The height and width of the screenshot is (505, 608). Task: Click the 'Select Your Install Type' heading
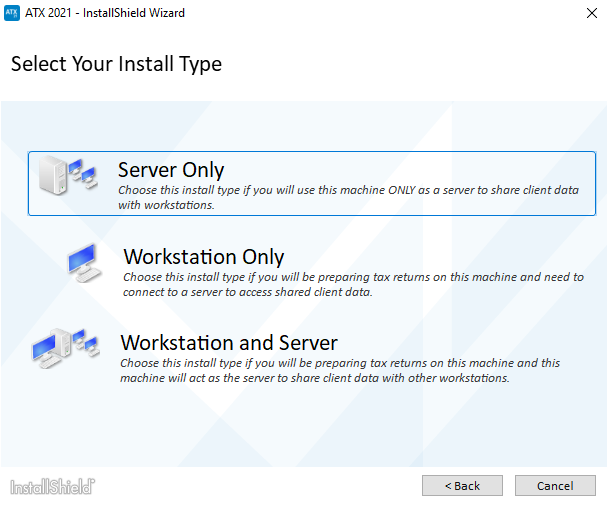coord(116,65)
